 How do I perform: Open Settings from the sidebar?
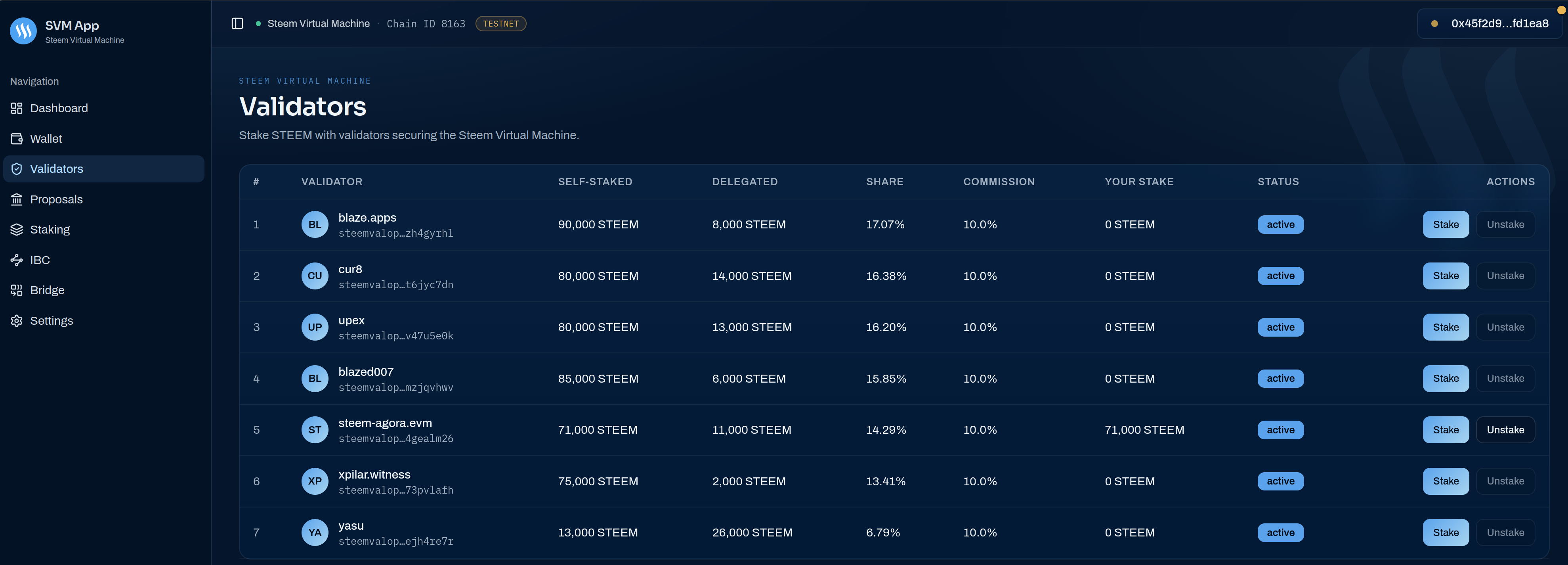pos(103,321)
